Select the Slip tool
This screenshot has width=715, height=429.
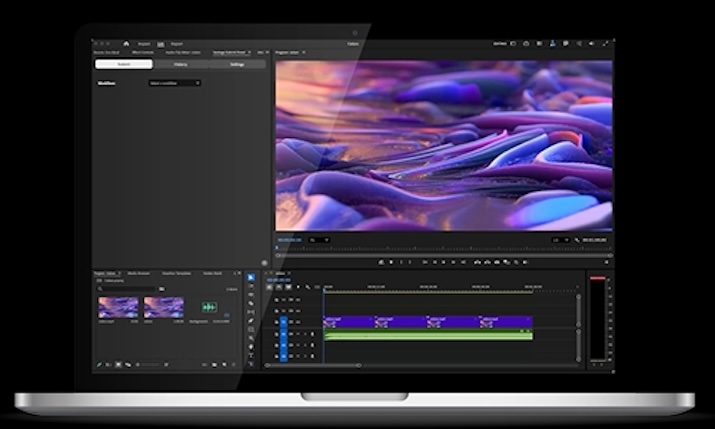click(251, 312)
